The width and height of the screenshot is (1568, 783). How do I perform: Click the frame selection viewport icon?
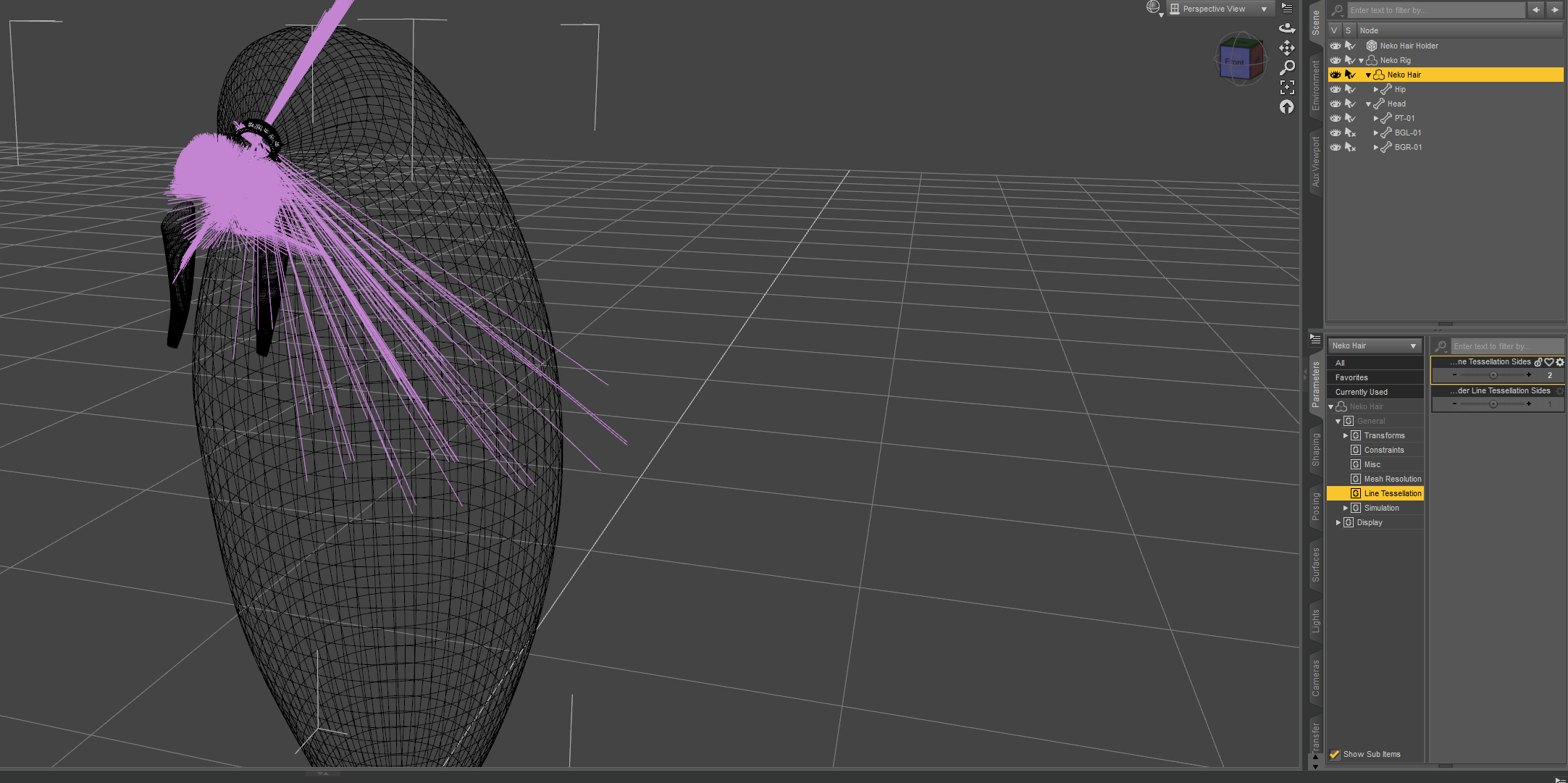[x=1286, y=87]
